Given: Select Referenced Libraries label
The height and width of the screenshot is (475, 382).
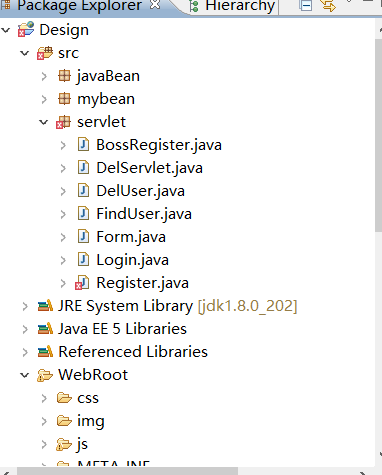Looking at the screenshot, I should point(133,352).
